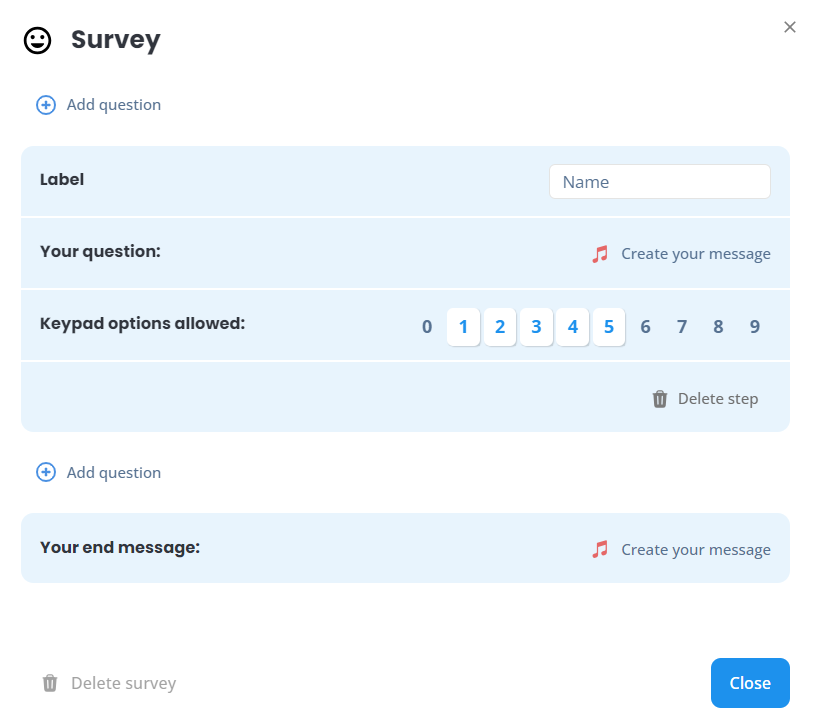This screenshot has height=726, width=819.
Task: Click the plus icon of top Add question
Action: click(x=46, y=105)
